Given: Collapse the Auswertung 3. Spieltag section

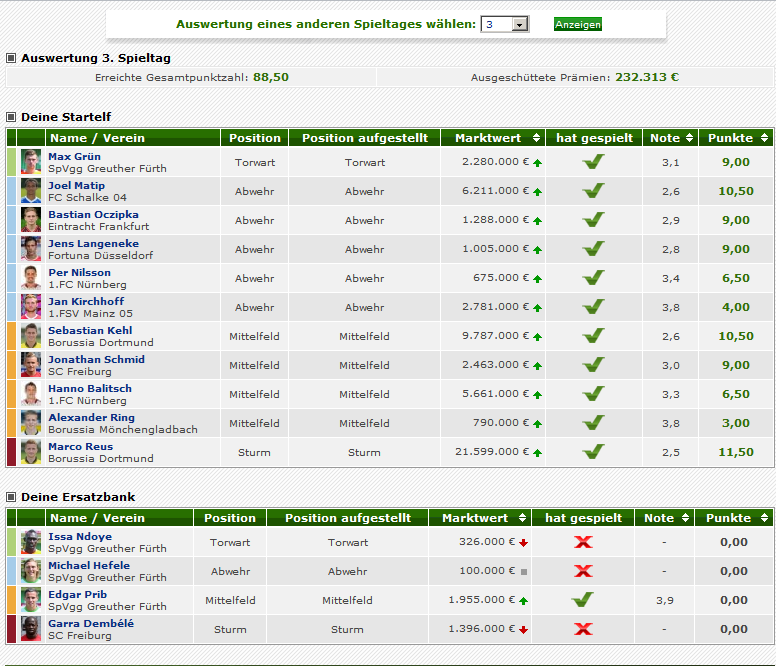Looking at the screenshot, I should click(11, 58).
